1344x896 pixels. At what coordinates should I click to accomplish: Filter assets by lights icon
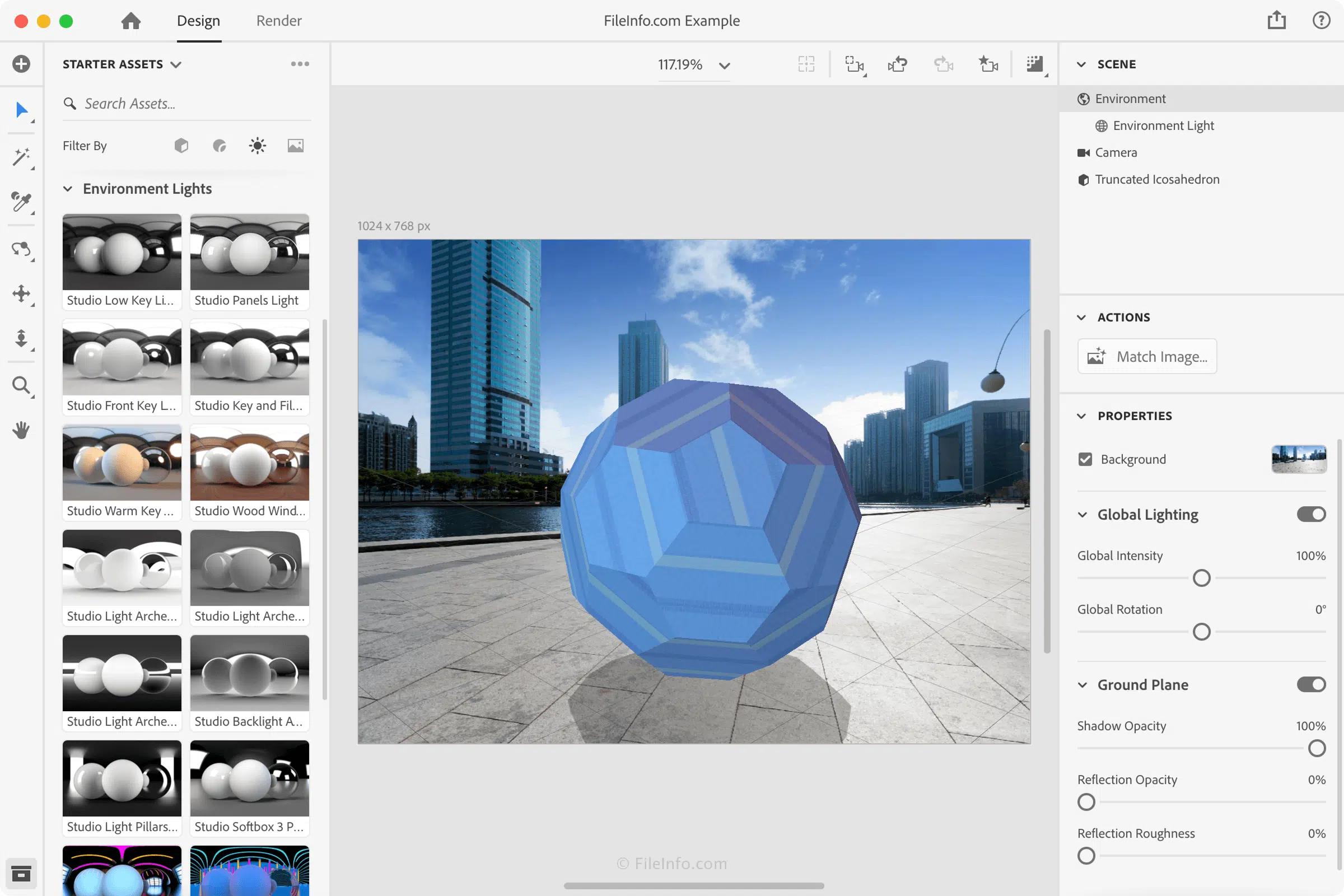click(257, 146)
